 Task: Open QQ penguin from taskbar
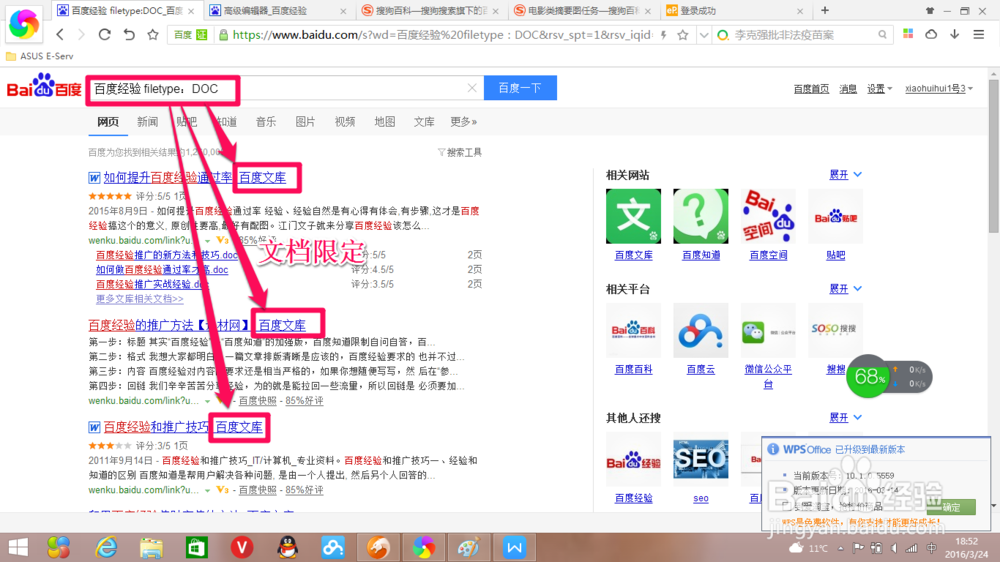tap(288, 547)
